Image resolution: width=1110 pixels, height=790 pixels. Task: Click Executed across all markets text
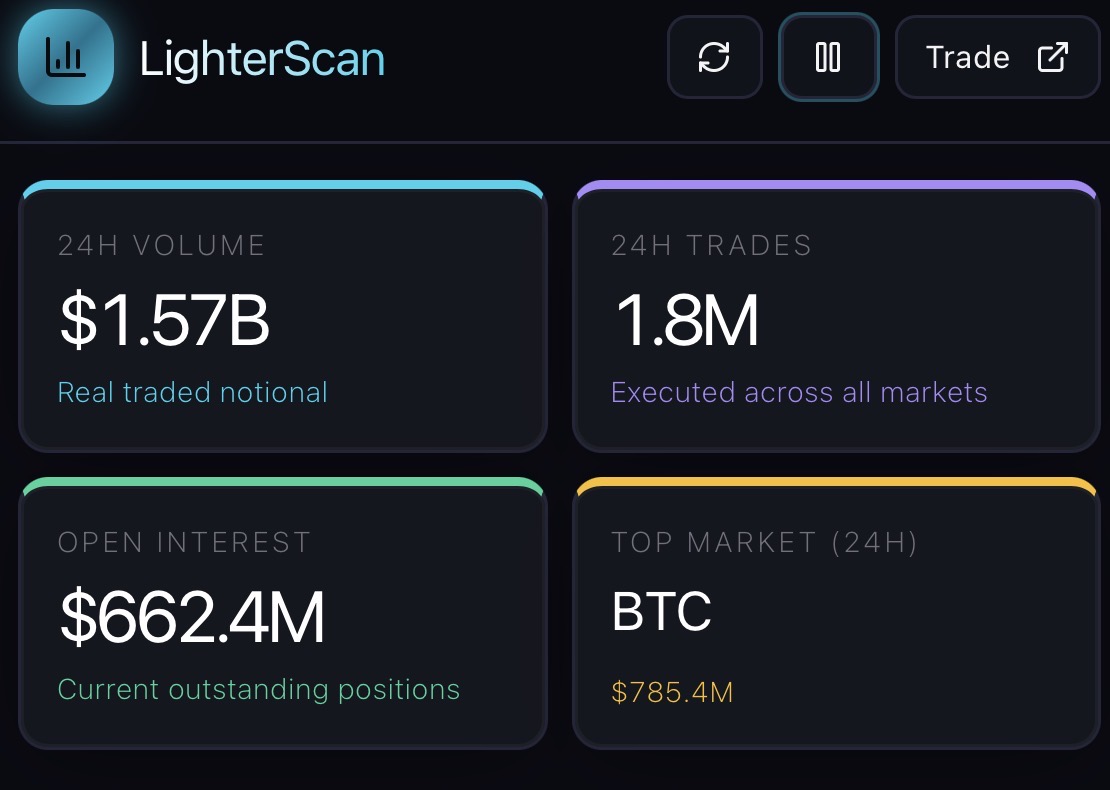799,392
